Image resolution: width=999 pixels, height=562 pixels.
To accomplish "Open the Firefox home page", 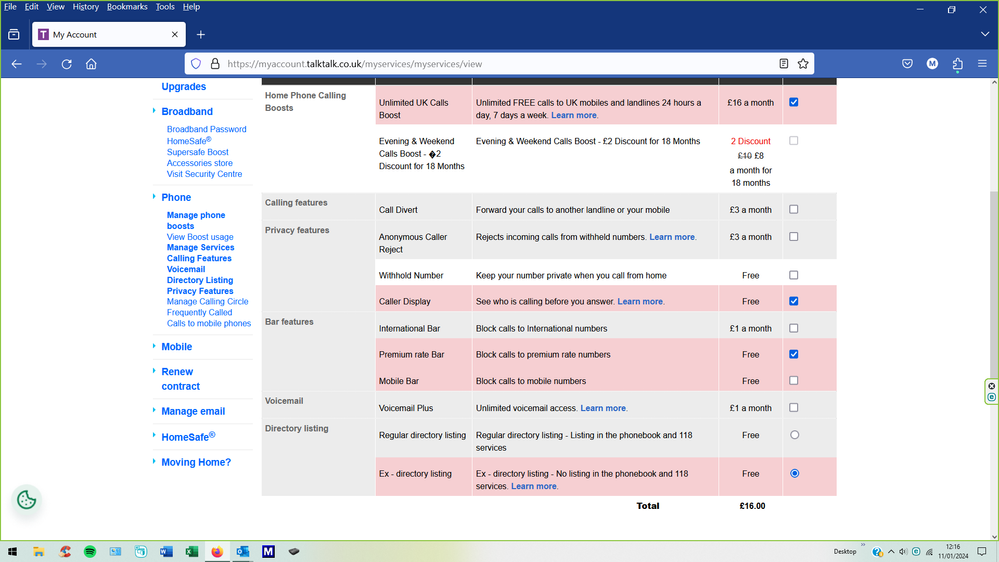I will 91,64.
